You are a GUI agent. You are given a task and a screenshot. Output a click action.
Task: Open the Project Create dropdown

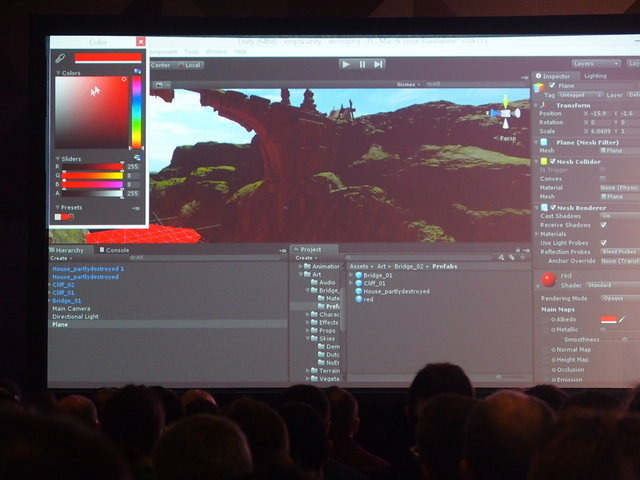pos(306,258)
